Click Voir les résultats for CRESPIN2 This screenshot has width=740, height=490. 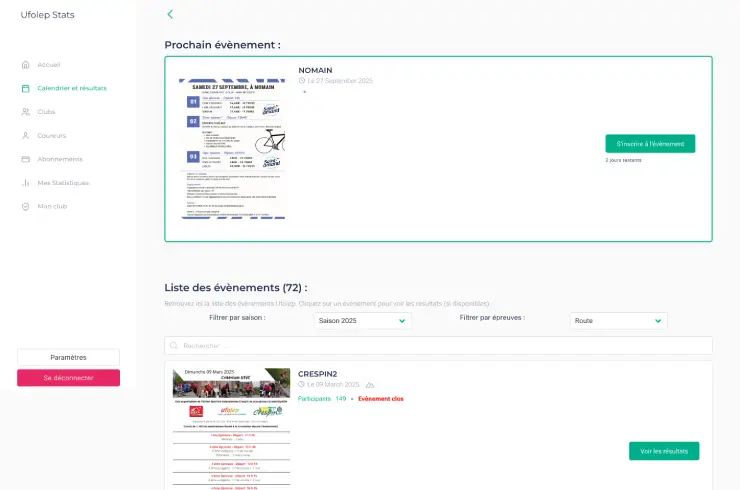(x=663, y=451)
